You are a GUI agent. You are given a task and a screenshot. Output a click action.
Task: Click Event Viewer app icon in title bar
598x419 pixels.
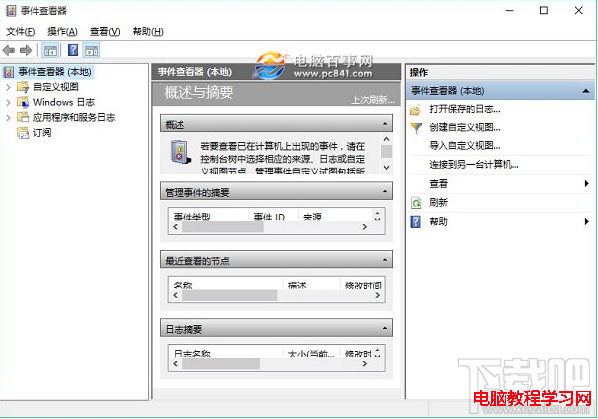[11, 11]
